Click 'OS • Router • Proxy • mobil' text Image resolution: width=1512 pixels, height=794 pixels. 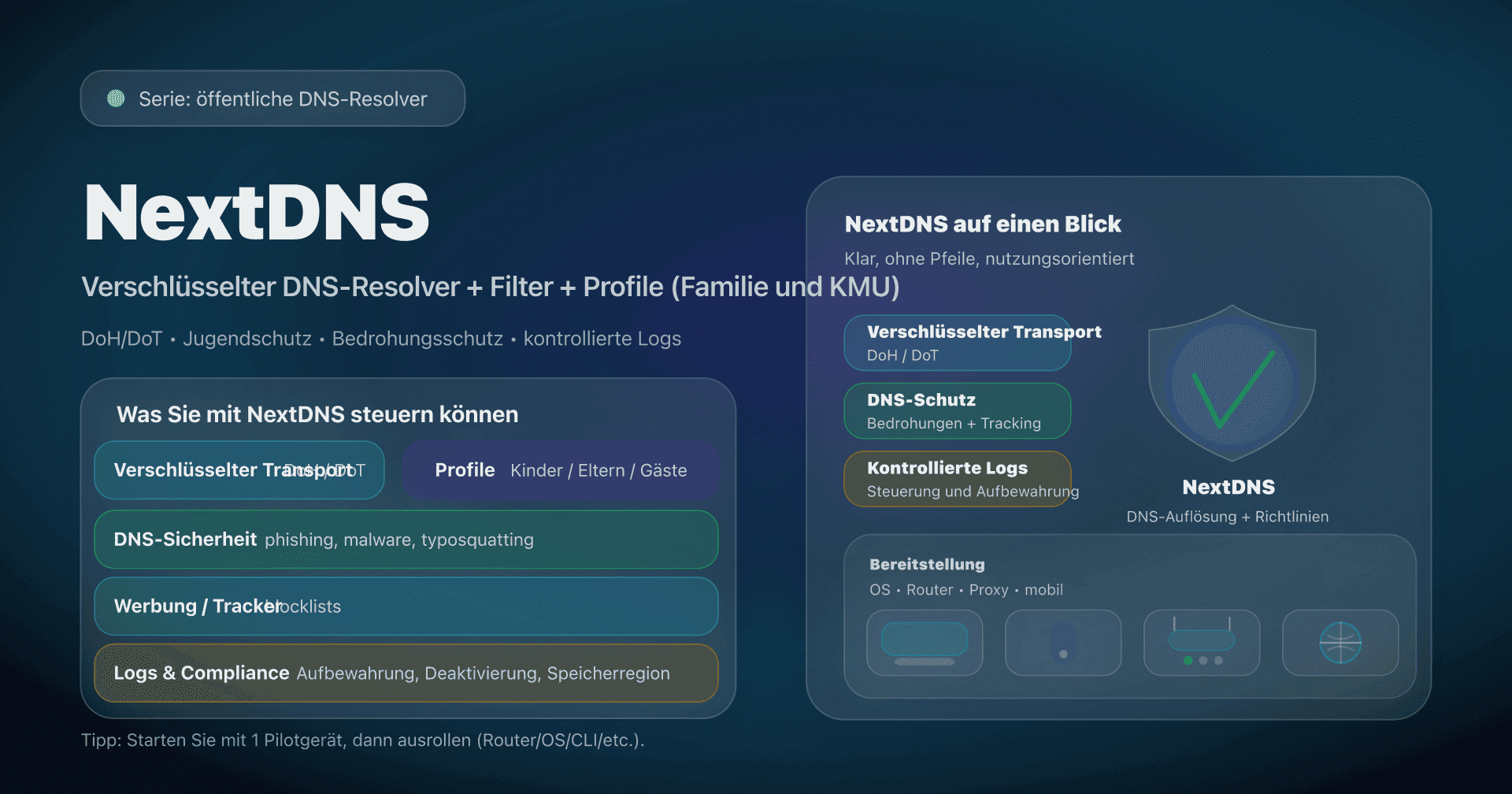tap(966, 590)
